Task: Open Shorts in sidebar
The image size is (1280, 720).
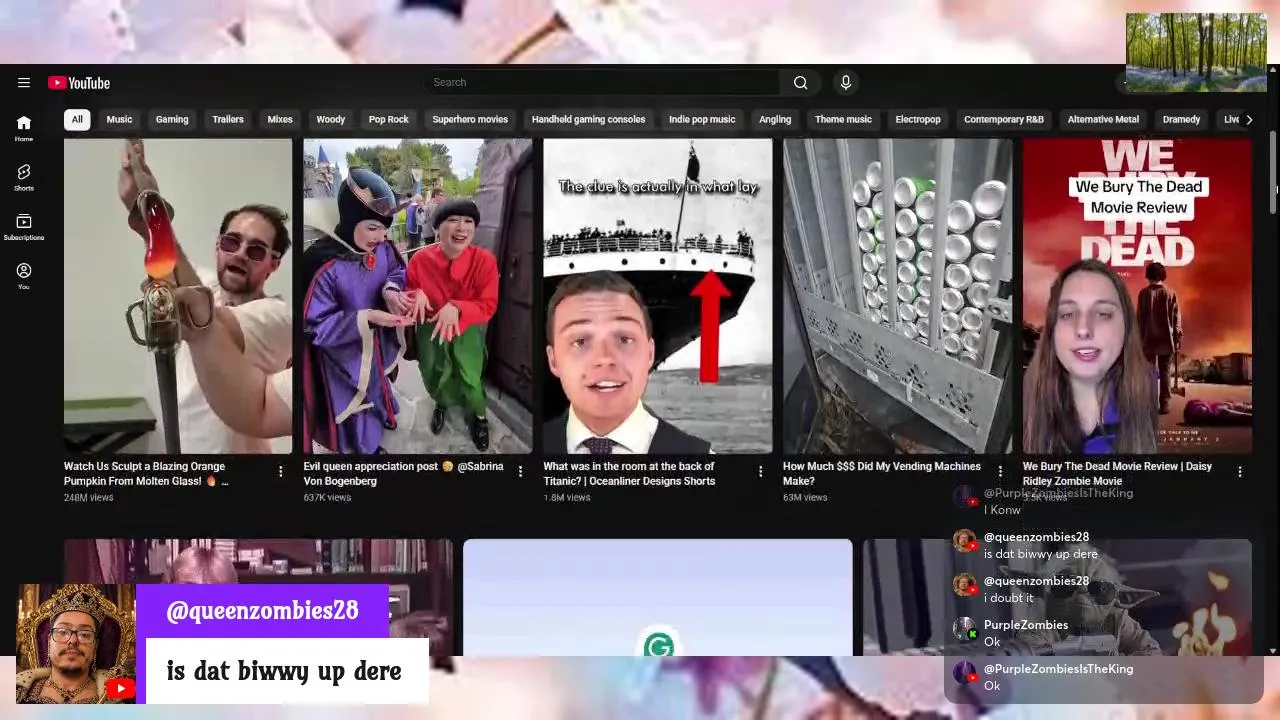Action: point(24,177)
